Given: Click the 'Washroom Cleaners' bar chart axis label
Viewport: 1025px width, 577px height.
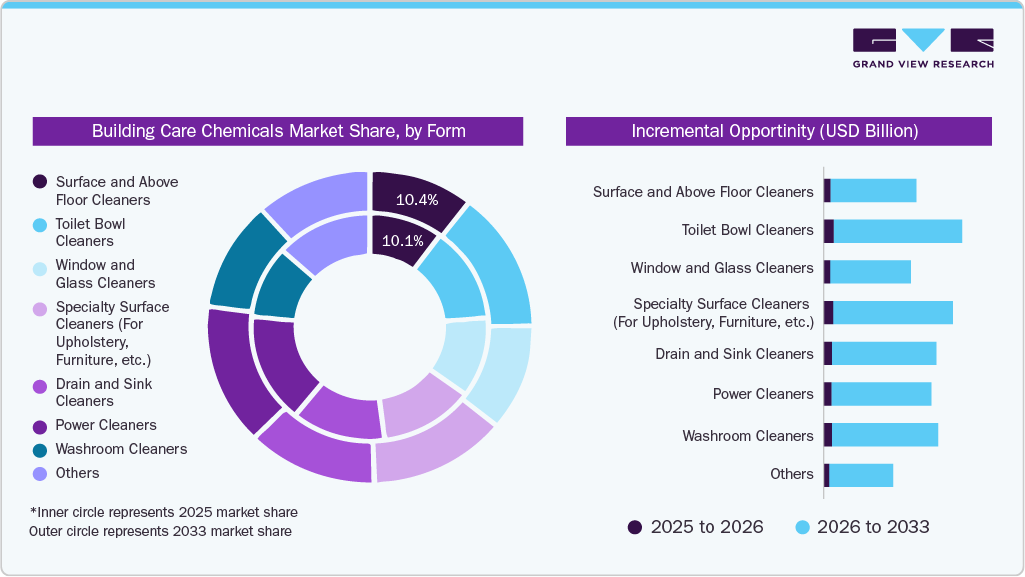Looking at the screenshot, I should [748, 436].
